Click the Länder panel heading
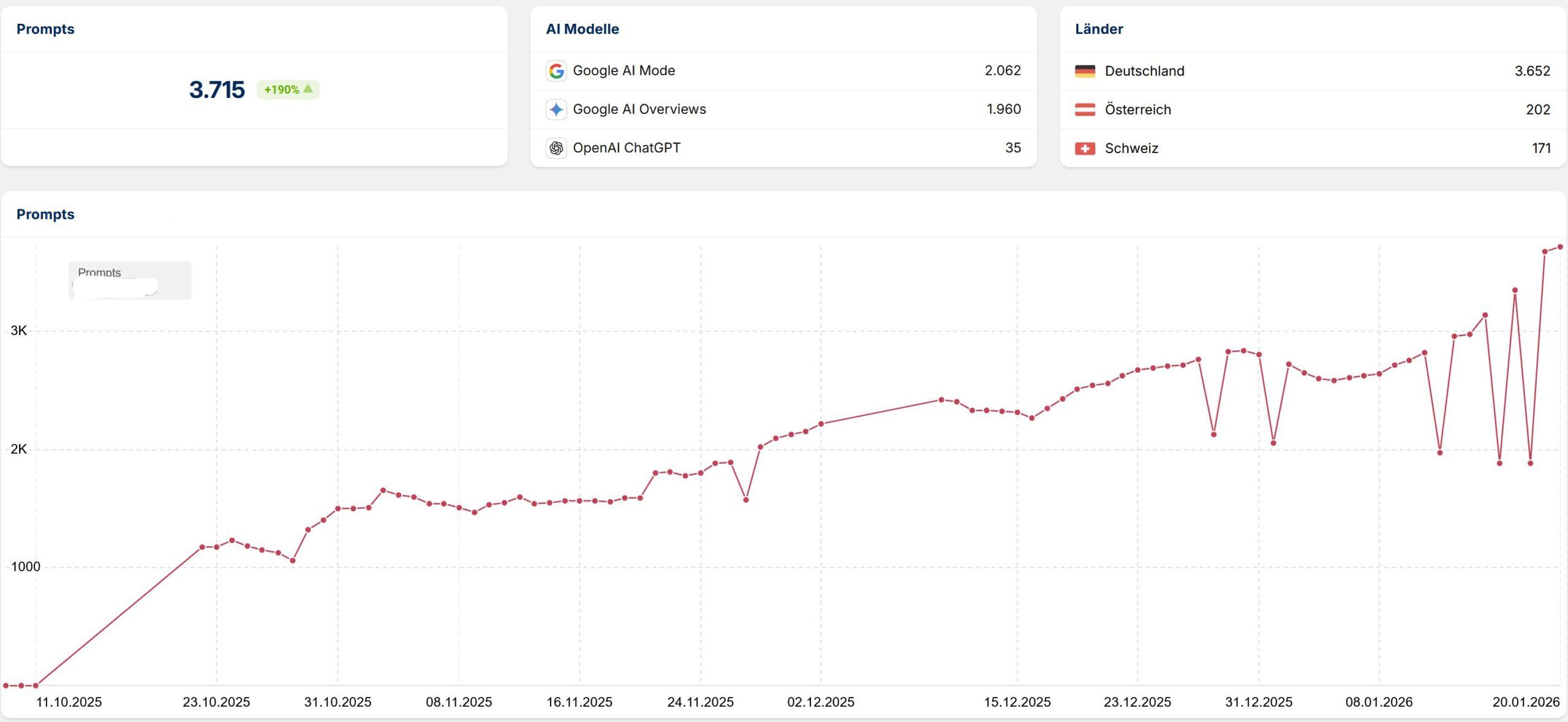1568x722 pixels. (1099, 29)
